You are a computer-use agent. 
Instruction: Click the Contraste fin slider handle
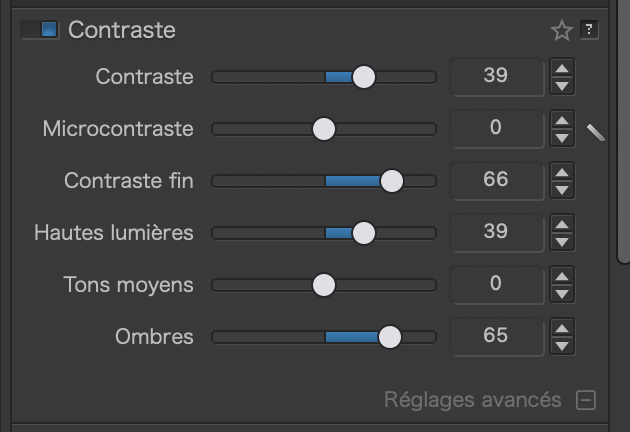[x=391, y=181]
